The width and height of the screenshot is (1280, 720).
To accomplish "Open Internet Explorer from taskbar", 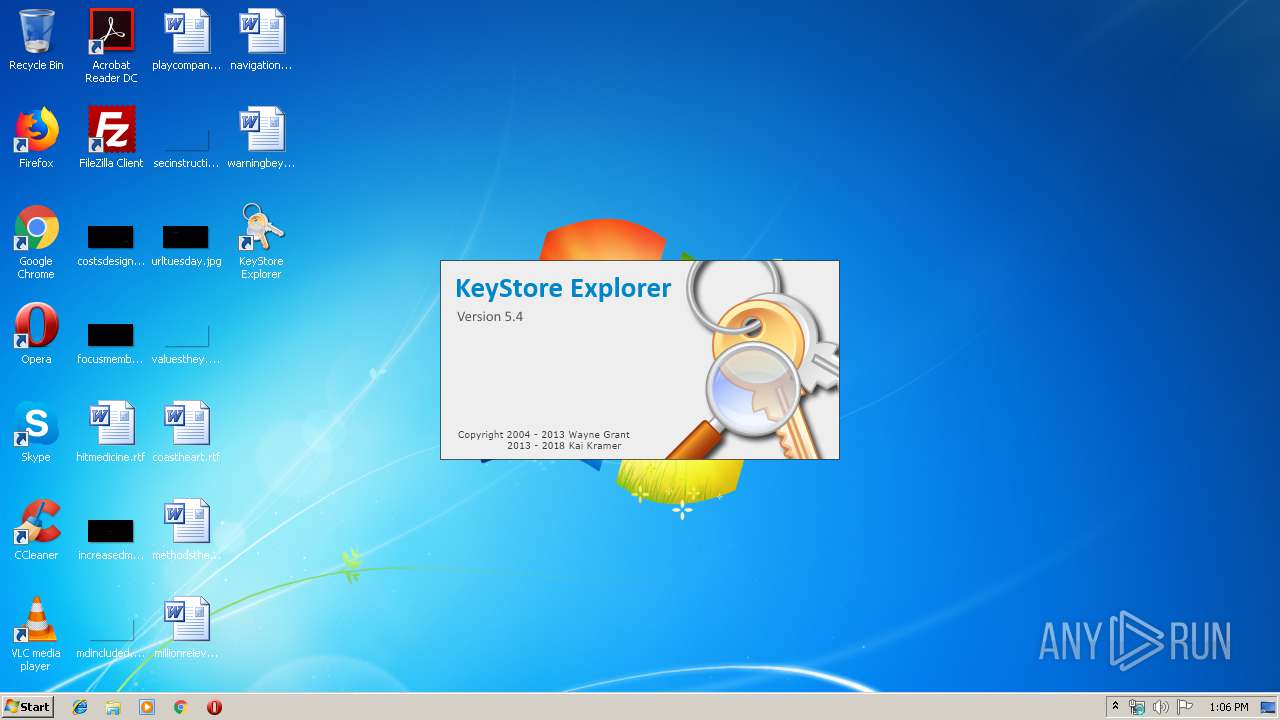I will pyautogui.click(x=80, y=707).
